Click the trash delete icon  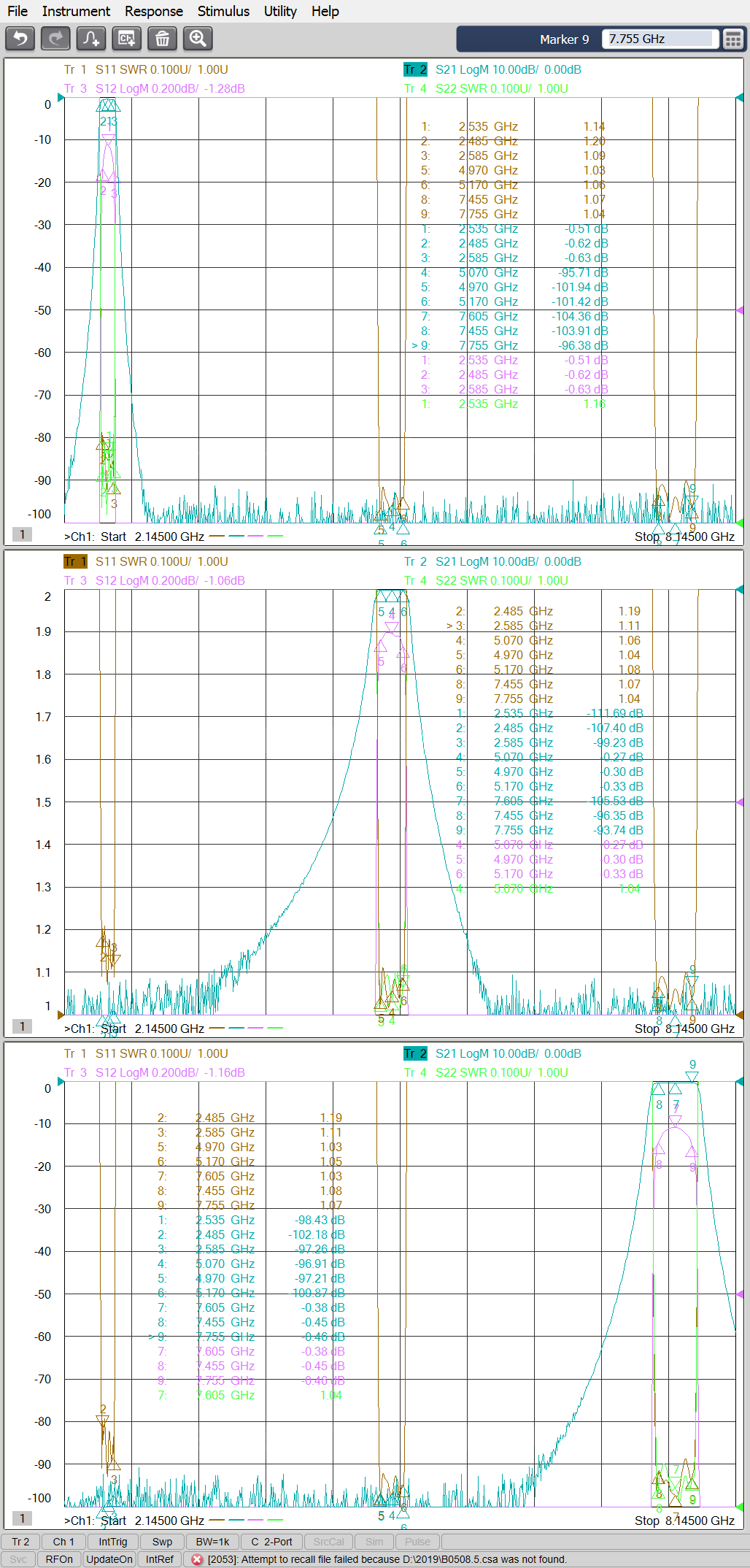162,38
